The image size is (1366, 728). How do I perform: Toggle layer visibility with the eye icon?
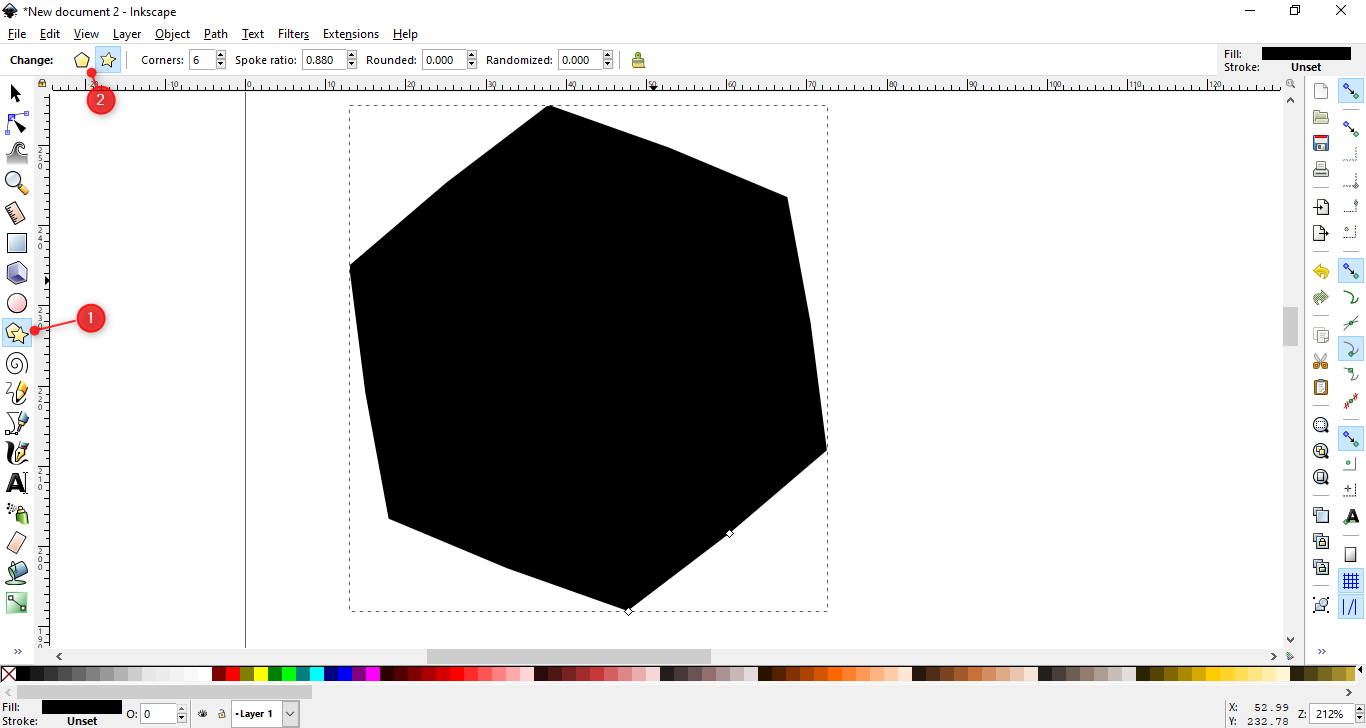pos(202,713)
